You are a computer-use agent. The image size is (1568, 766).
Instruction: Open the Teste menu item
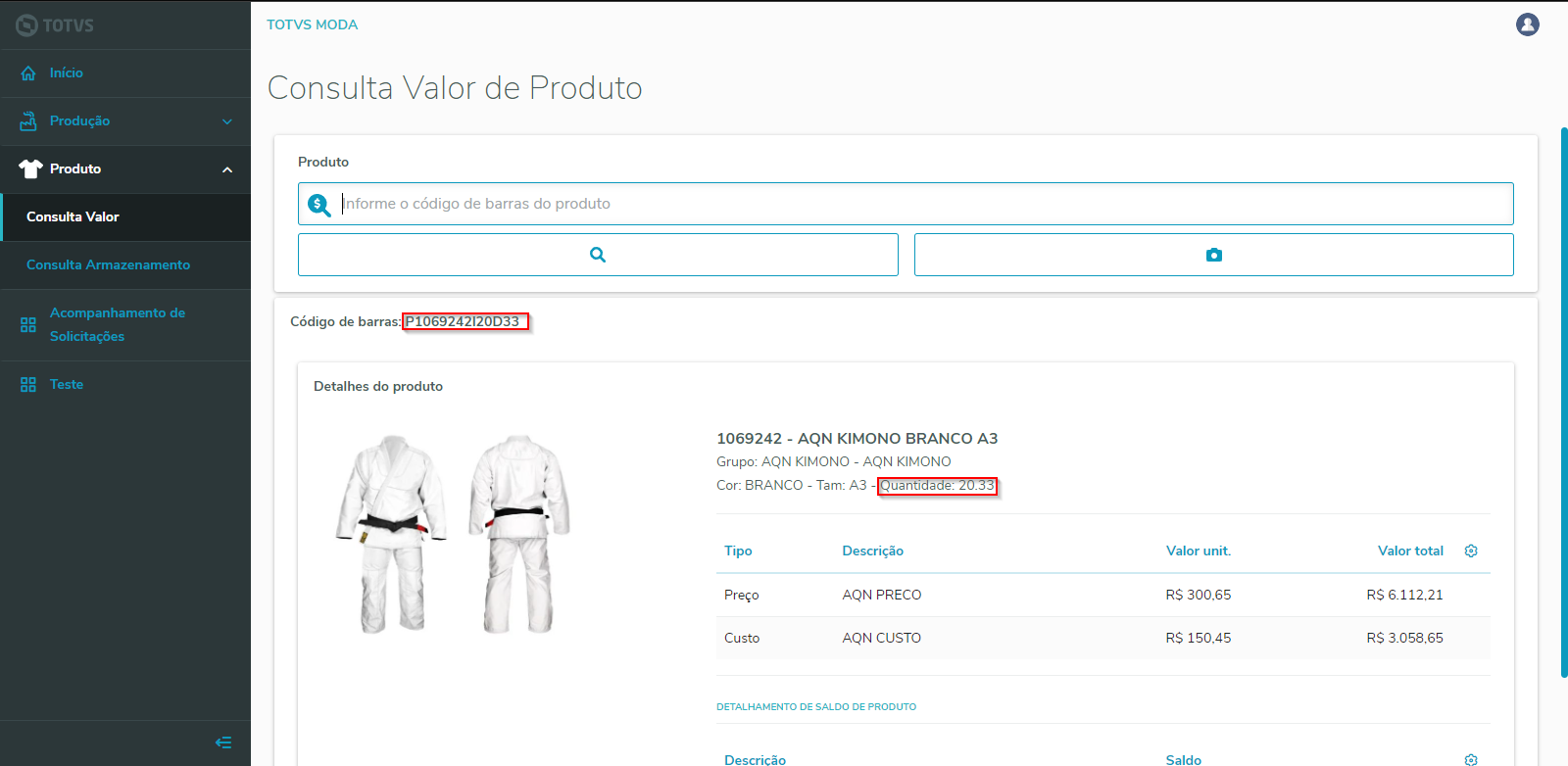(x=125, y=385)
